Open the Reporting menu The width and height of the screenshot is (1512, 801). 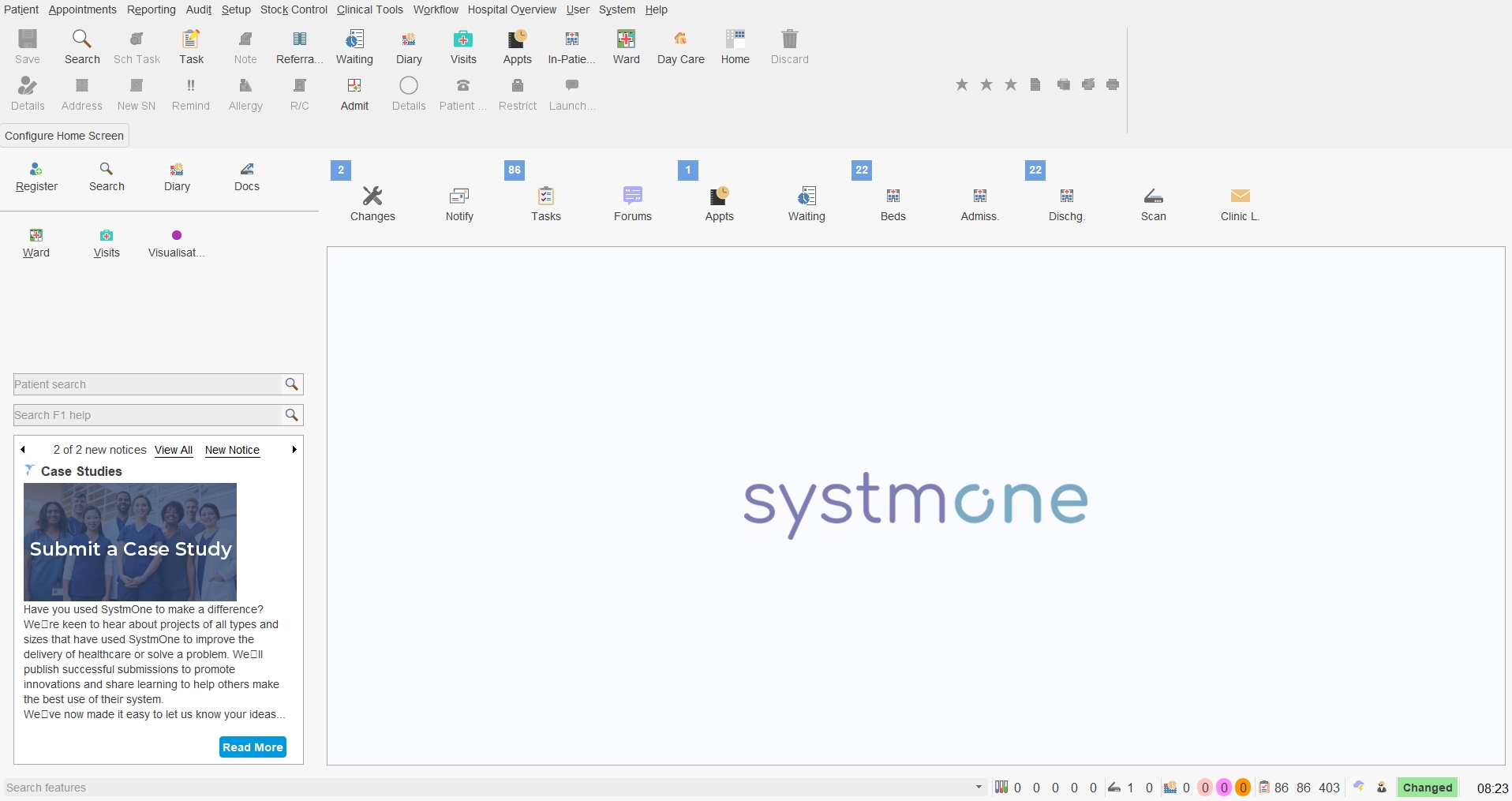[152, 9]
